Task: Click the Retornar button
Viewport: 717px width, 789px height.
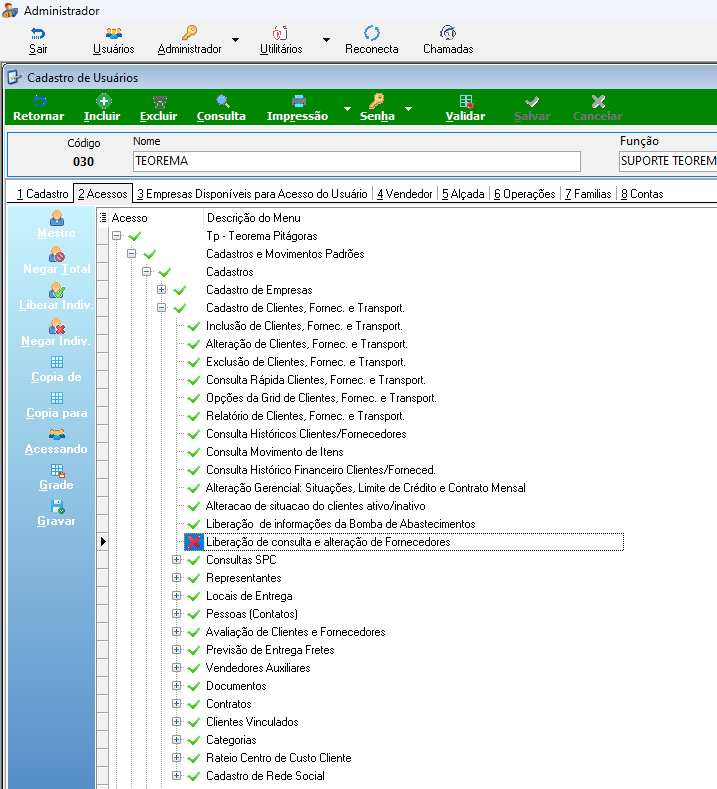Action: [x=39, y=108]
